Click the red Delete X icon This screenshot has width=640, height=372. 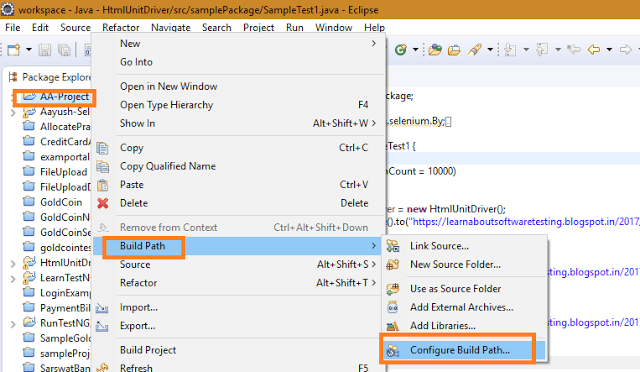coord(103,203)
